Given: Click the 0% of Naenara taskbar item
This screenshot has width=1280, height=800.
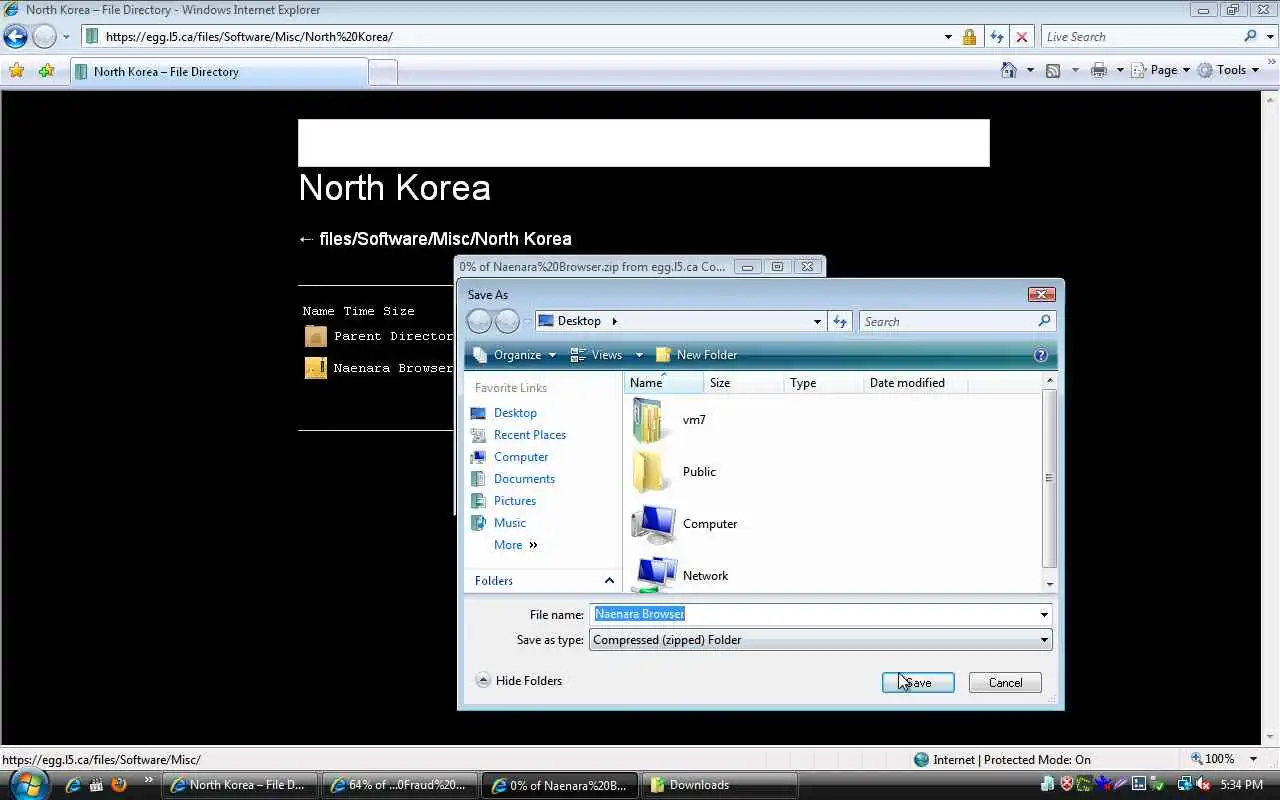Looking at the screenshot, I should [x=561, y=785].
